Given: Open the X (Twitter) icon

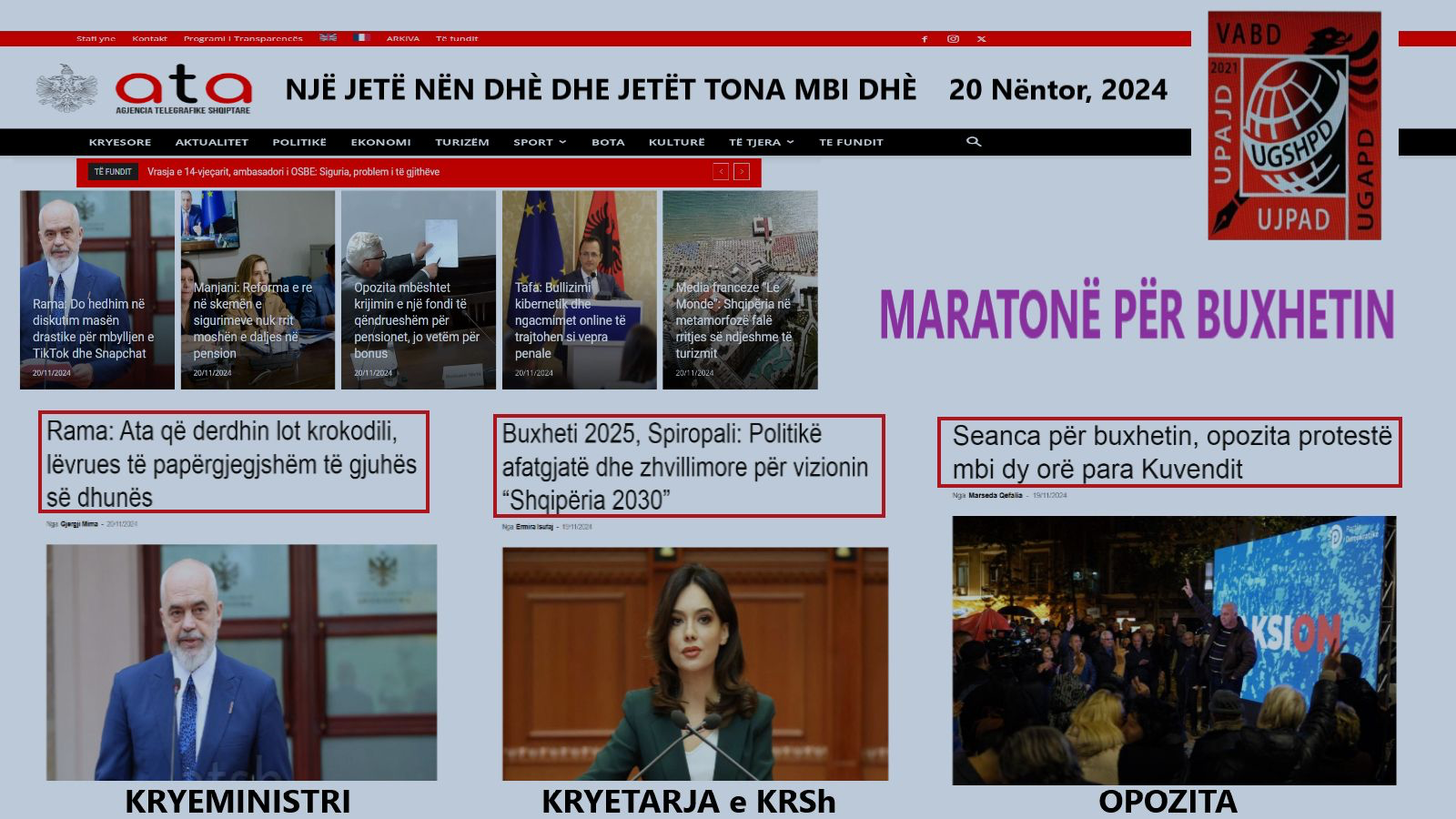Looking at the screenshot, I should (x=981, y=39).
